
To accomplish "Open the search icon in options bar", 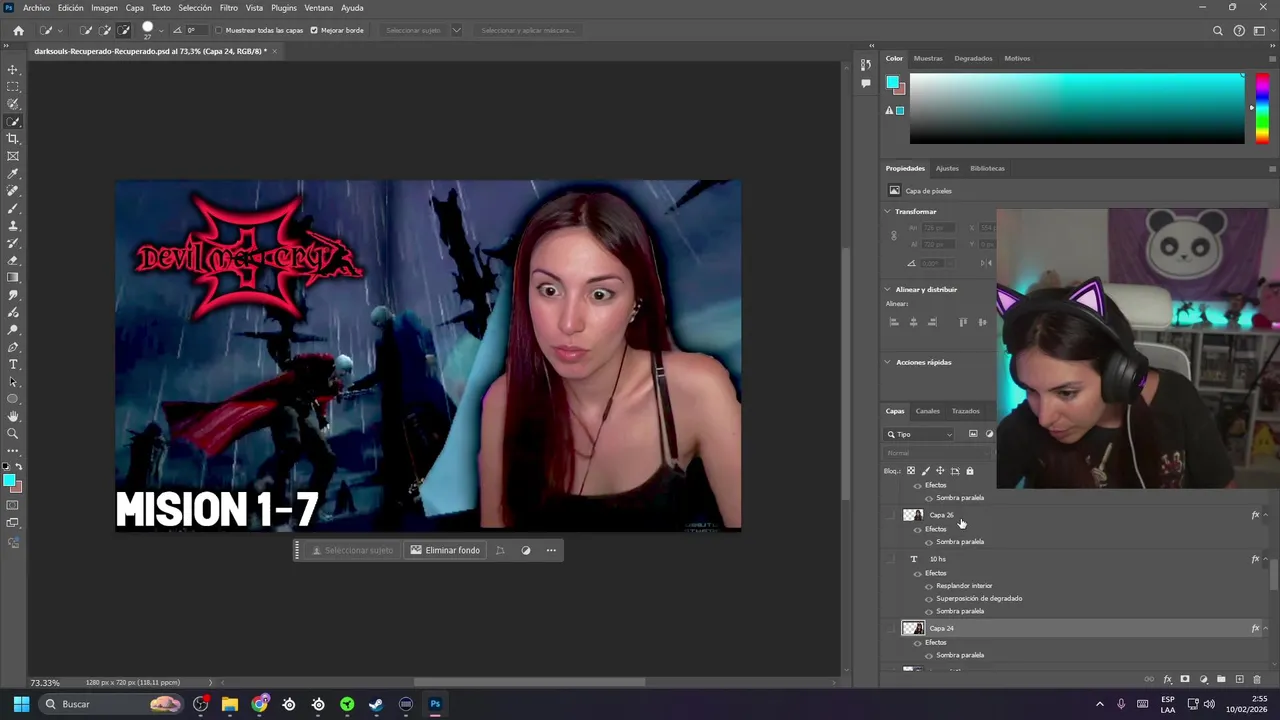I will pyautogui.click(x=1217, y=31).
